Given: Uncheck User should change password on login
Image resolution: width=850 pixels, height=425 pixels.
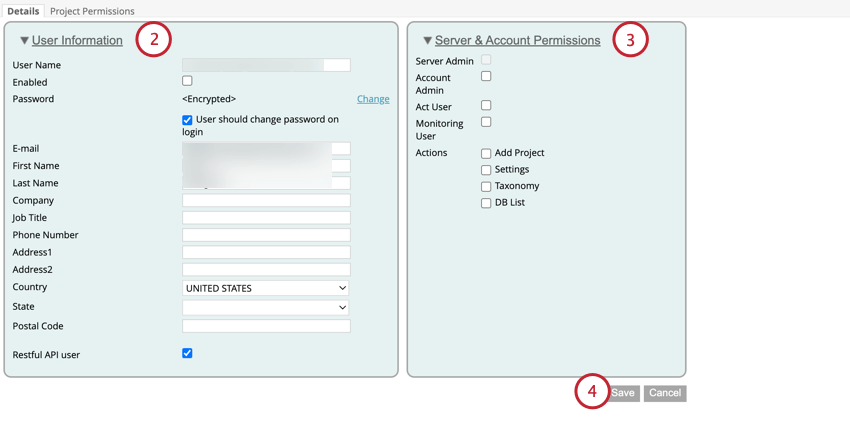Looking at the screenshot, I should pos(187,120).
